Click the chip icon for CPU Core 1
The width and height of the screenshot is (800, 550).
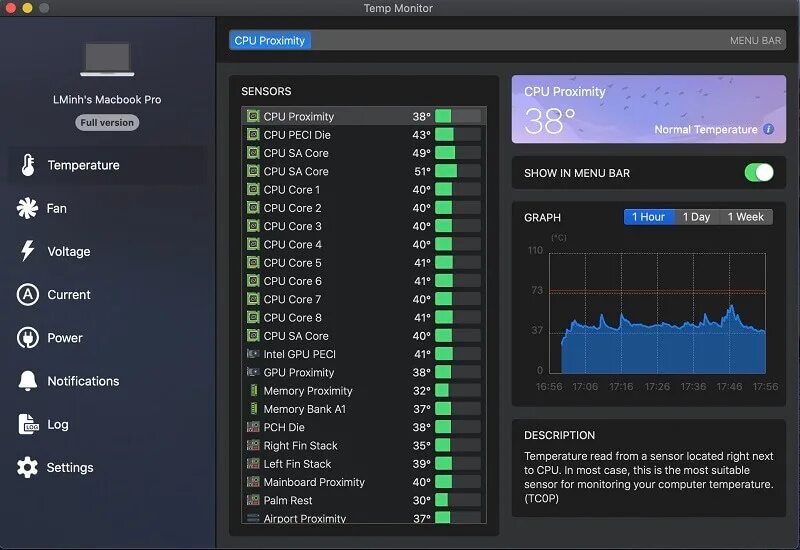(x=253, y=189)
